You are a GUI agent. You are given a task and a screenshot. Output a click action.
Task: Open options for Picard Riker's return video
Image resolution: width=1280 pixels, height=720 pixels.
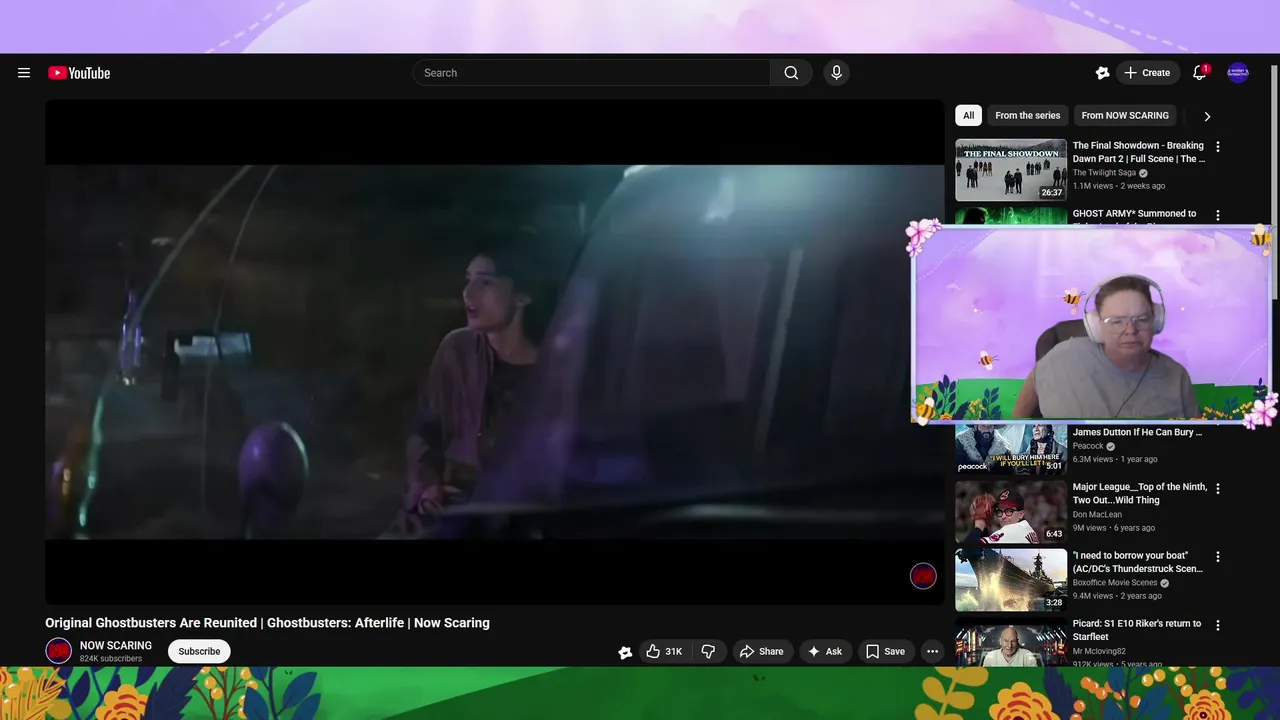(x=1217, y=625)
